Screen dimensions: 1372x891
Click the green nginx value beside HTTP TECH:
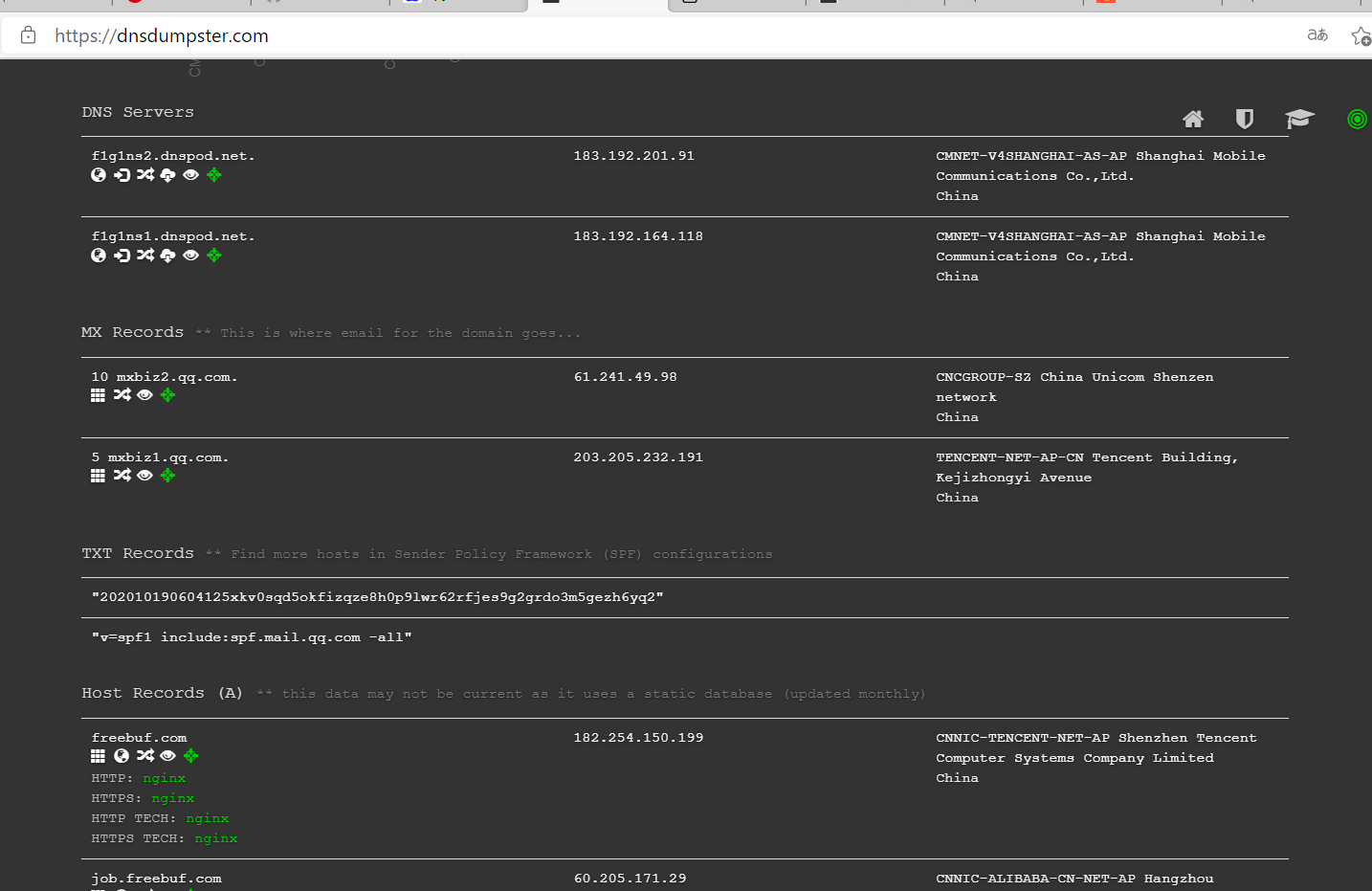click(208, 817)
